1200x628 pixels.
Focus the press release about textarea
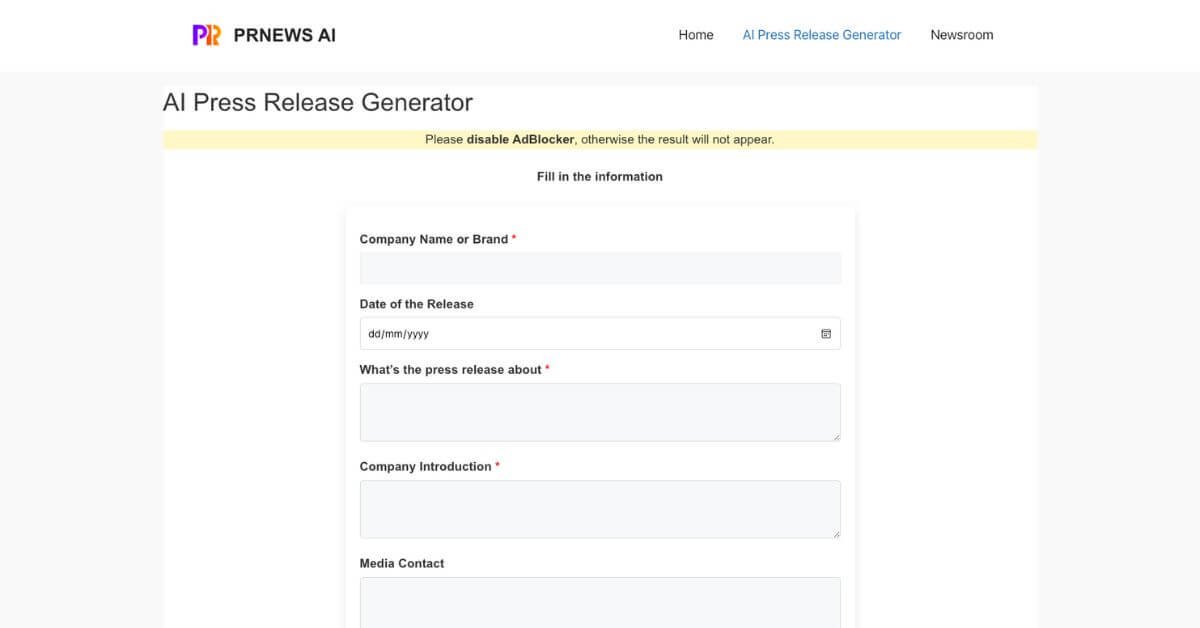[x=600, y=412]
